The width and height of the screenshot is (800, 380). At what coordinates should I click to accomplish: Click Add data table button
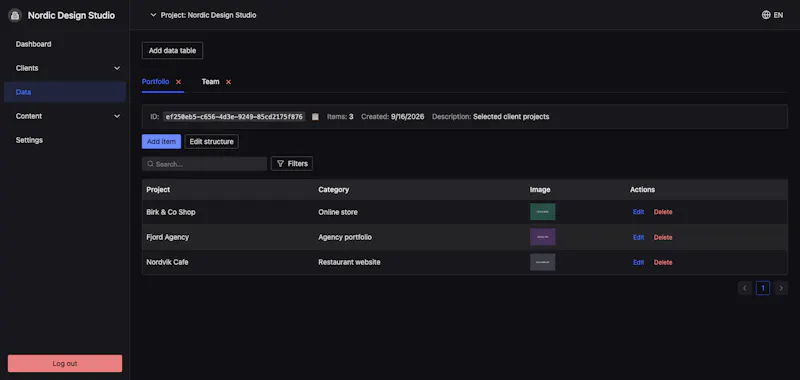(172, 50)
